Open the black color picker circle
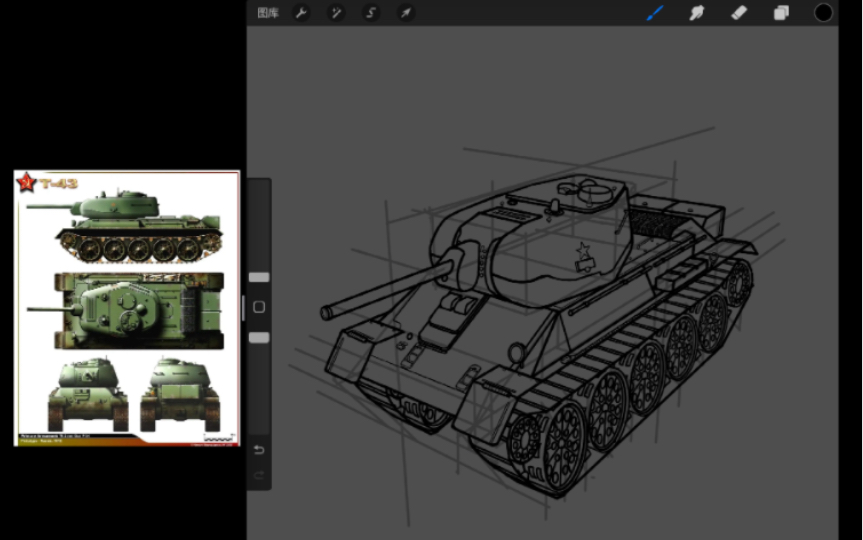The width and height of the screenshot is (863, 540). click(823, 13)
